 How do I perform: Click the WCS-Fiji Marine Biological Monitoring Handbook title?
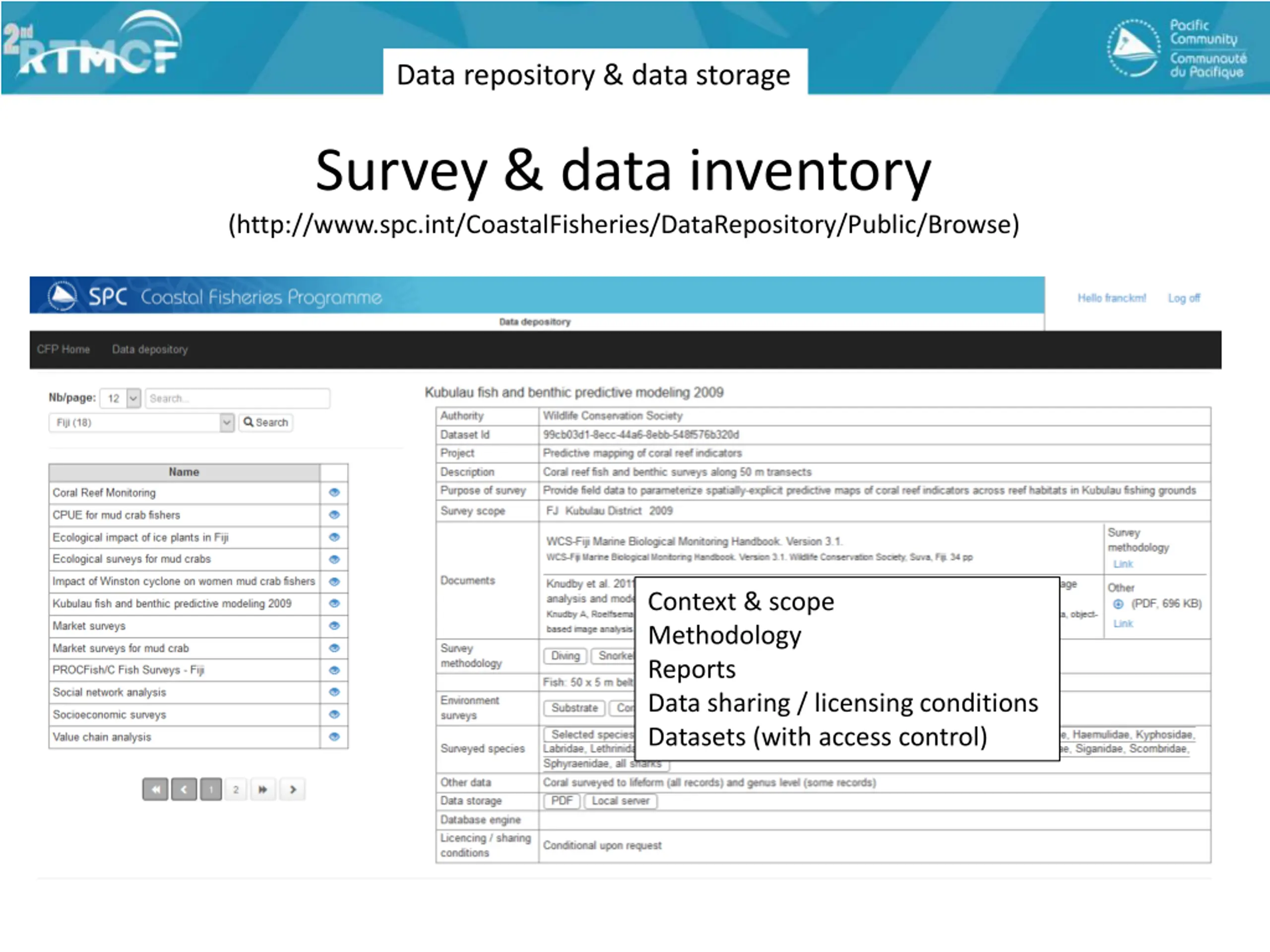pos(694,542)
